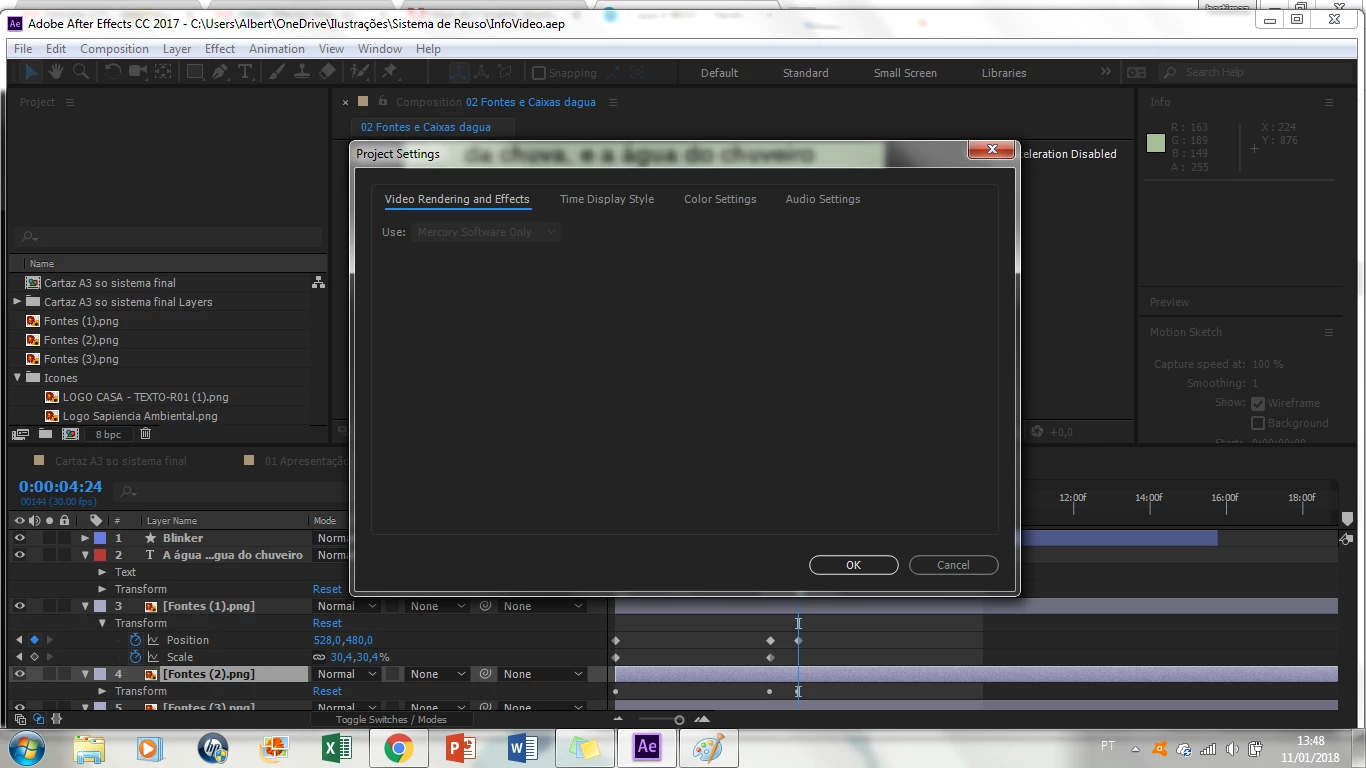Viewport: 1366px width, 768px height.
Task: Select the Rotation tool
Action: (112, 72)
